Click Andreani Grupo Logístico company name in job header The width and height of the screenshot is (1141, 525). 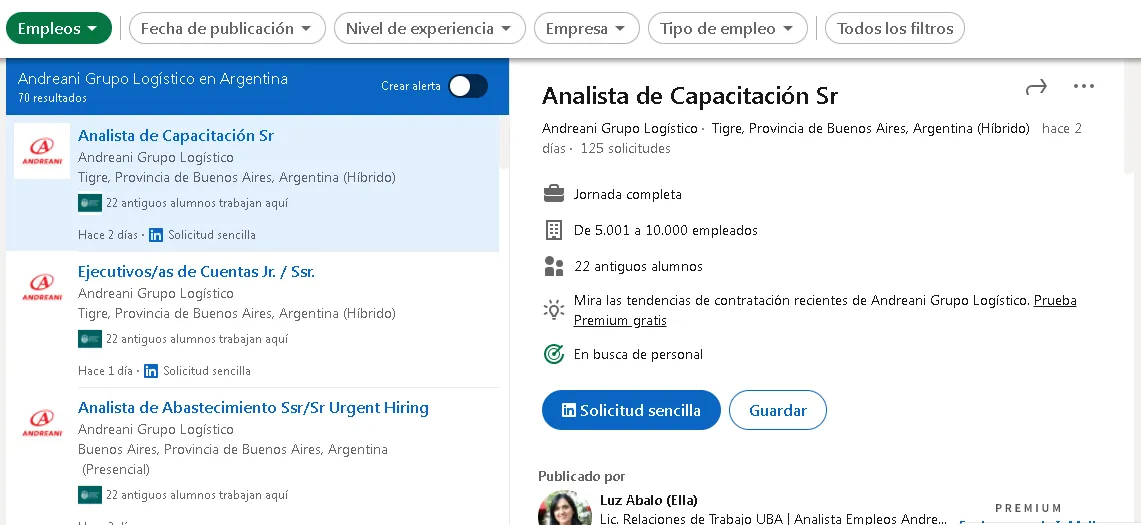(620, 129)
